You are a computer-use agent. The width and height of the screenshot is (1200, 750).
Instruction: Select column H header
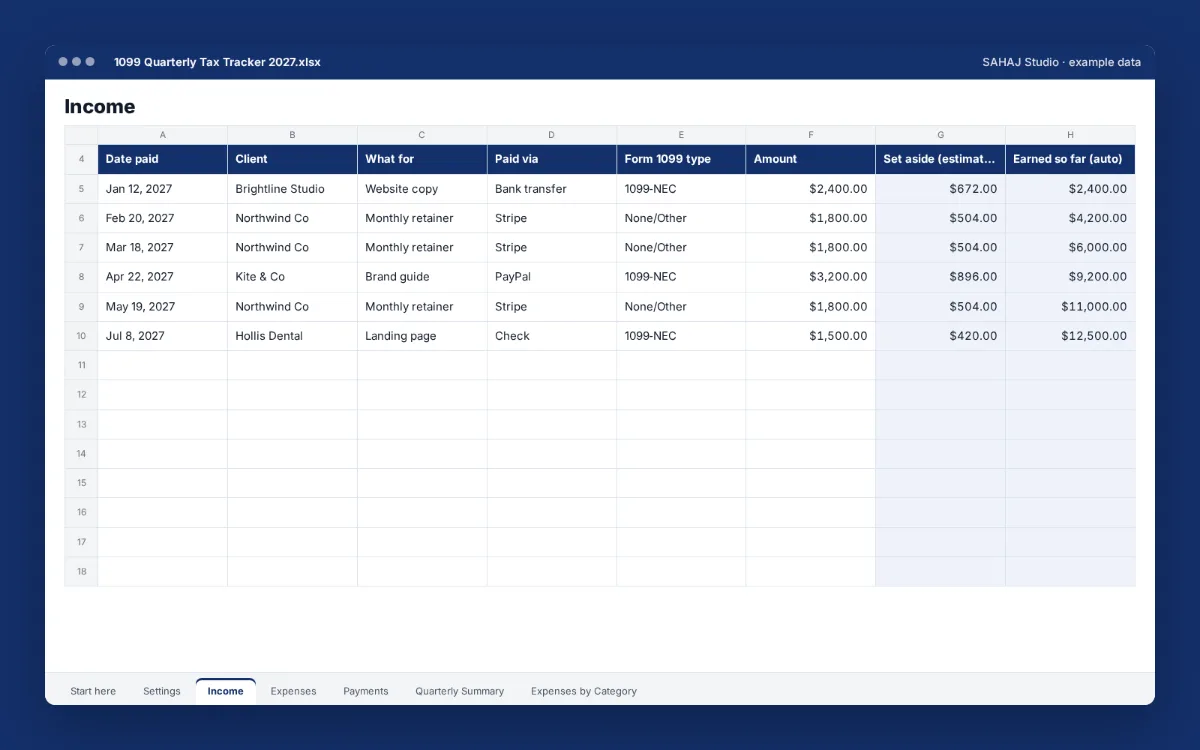[x=1070, y=135]
